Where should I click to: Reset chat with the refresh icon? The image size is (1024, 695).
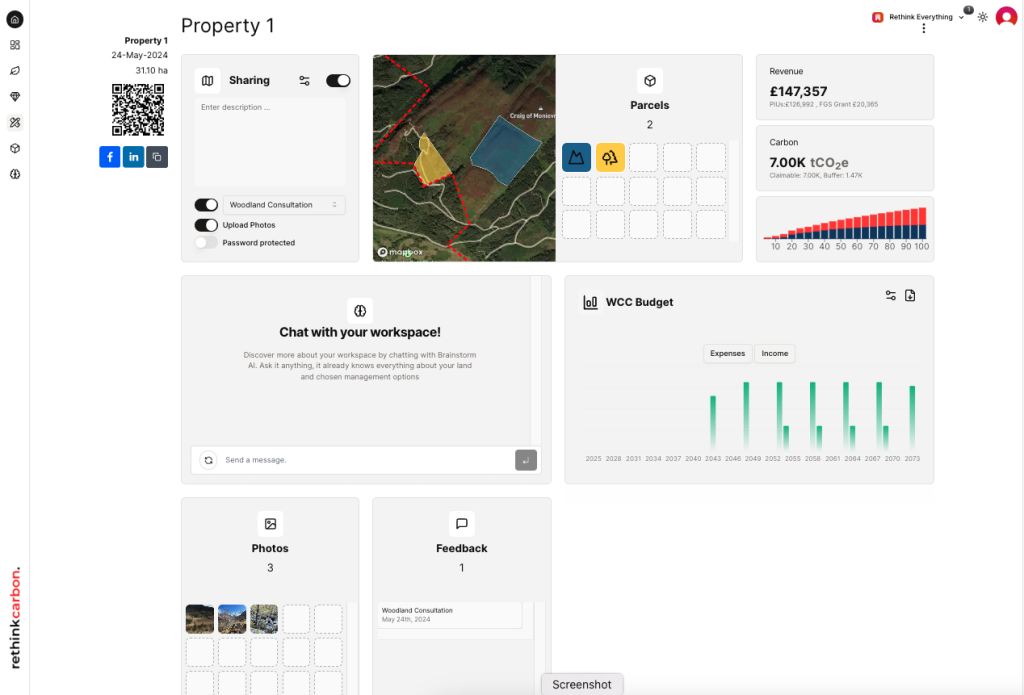pos(208,460)
